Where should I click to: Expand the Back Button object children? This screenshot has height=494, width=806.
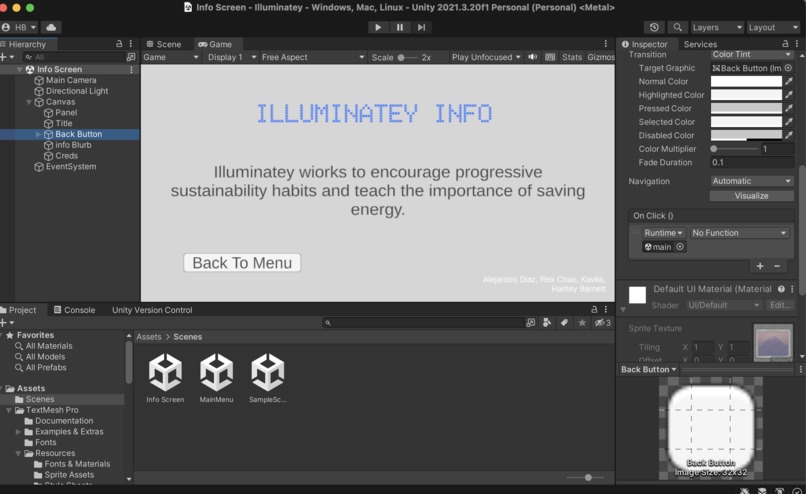click(x=39, y=134)
